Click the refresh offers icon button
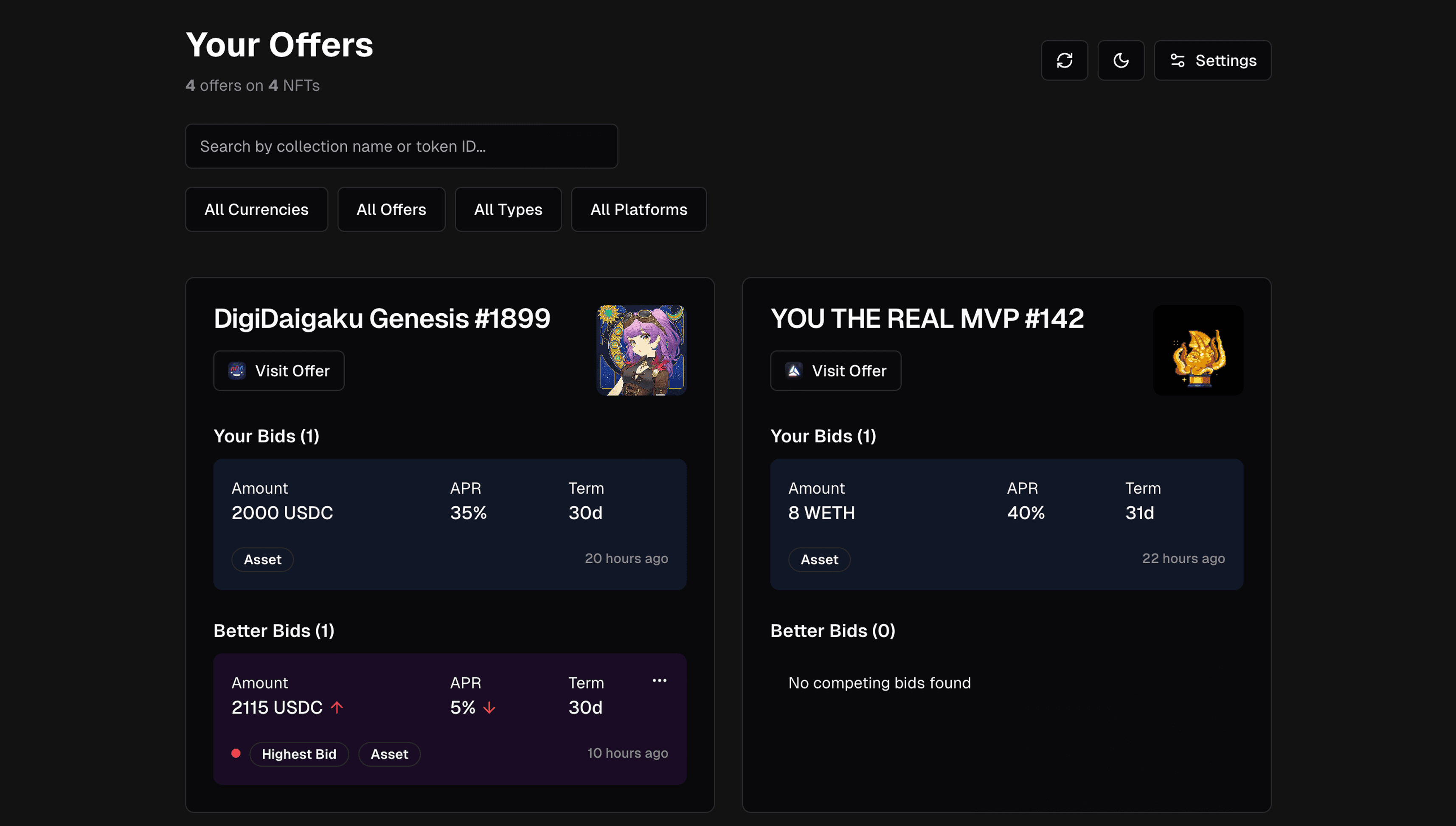The image size is (1456, 826). coord(1064,60)
